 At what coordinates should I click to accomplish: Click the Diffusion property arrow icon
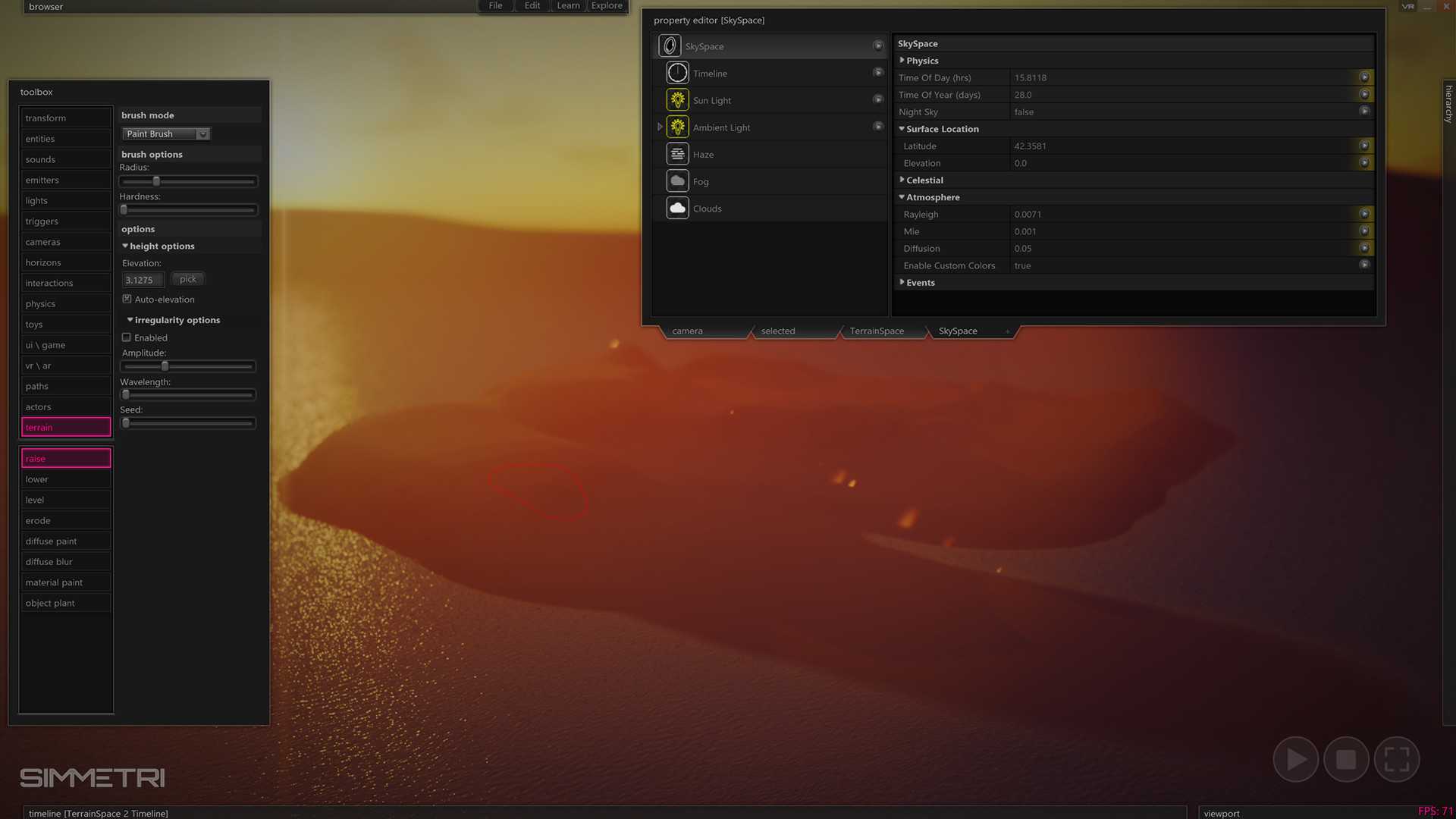click(x=1364, y=248)
